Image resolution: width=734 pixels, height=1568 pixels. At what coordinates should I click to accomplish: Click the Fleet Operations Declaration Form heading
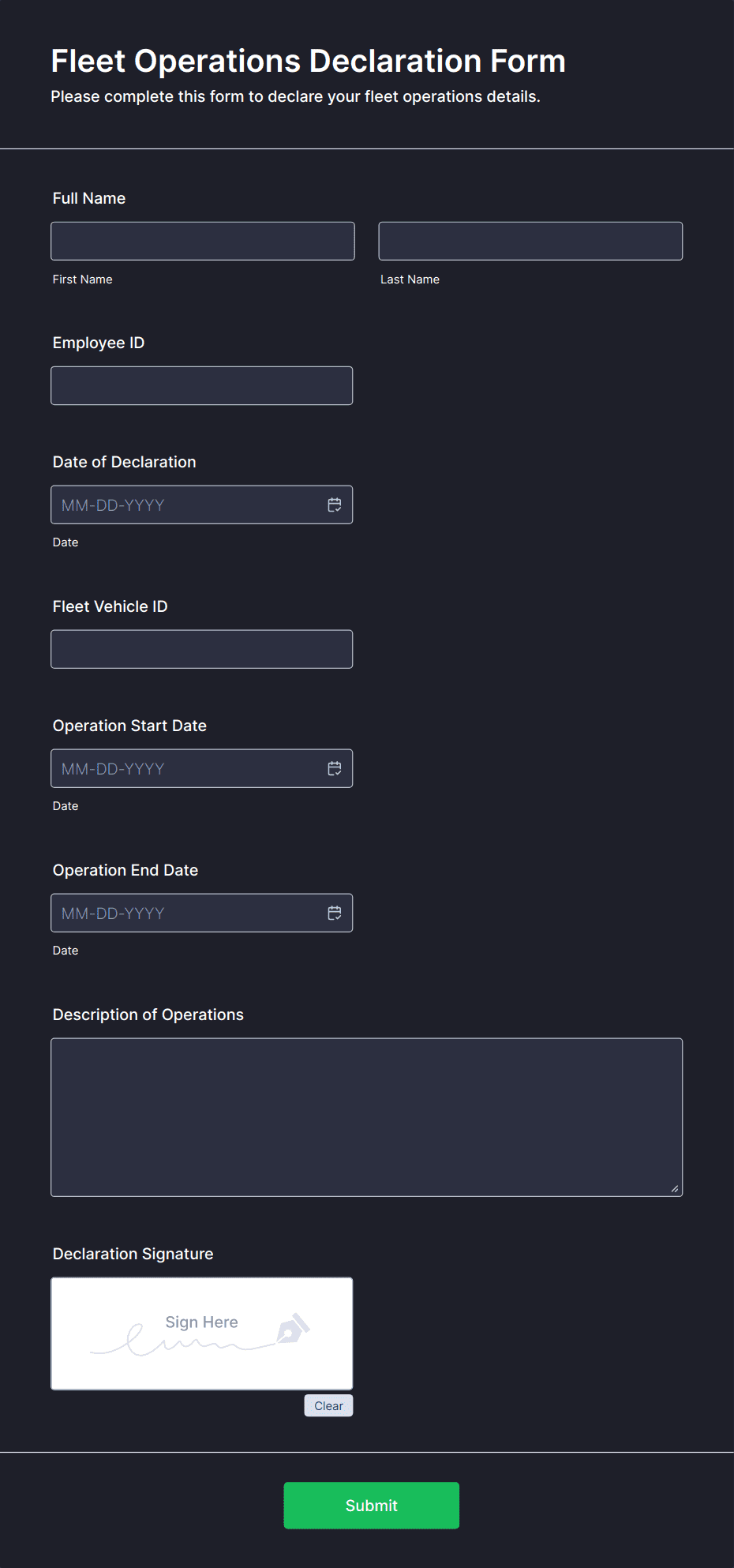(x=309, y=61)
